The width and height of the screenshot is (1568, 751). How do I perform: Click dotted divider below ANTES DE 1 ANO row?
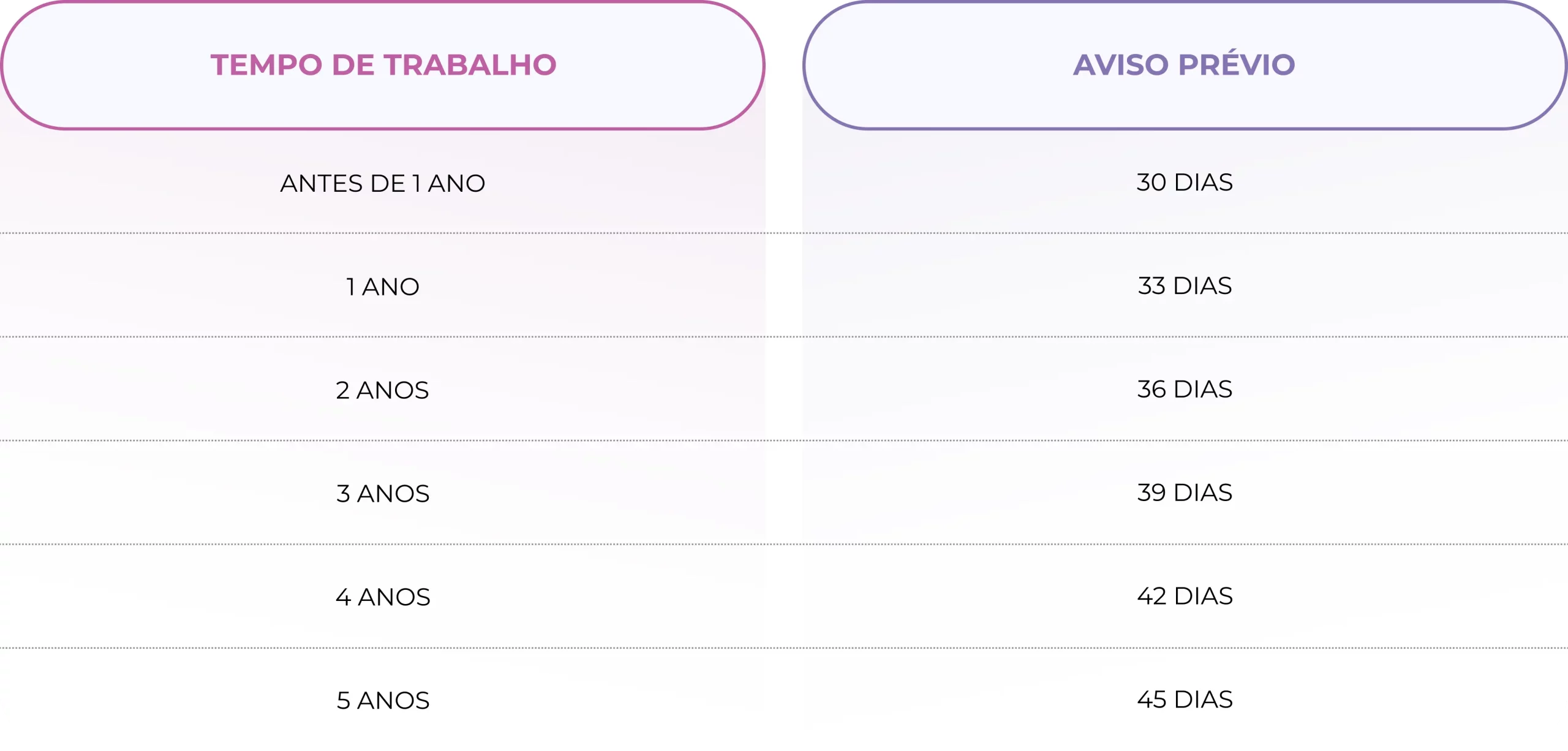click(784, 233)
